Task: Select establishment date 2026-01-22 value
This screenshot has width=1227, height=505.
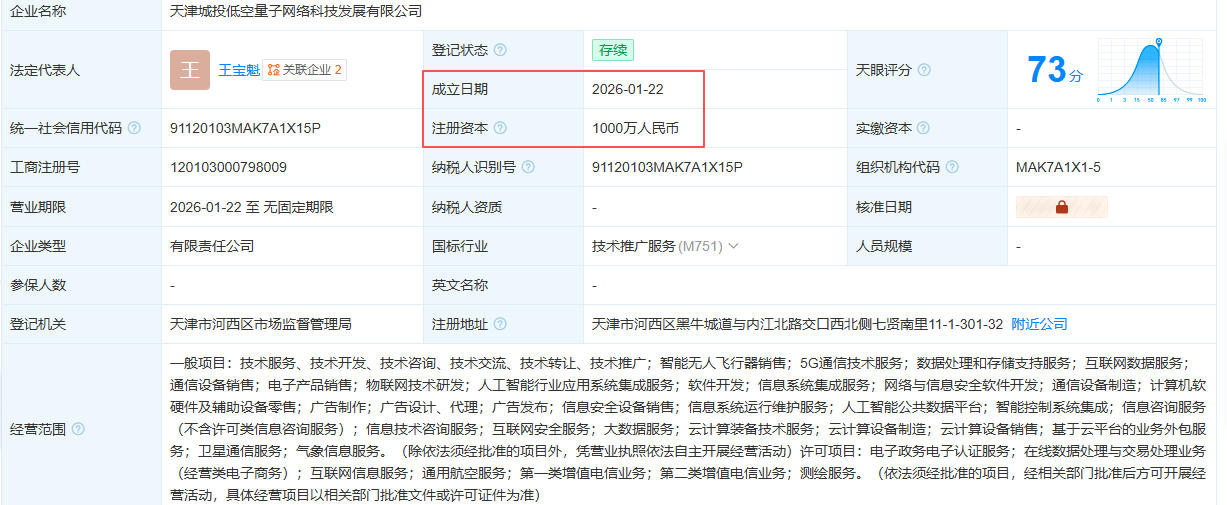Action: pyautogui.click(x=628, y=89)
